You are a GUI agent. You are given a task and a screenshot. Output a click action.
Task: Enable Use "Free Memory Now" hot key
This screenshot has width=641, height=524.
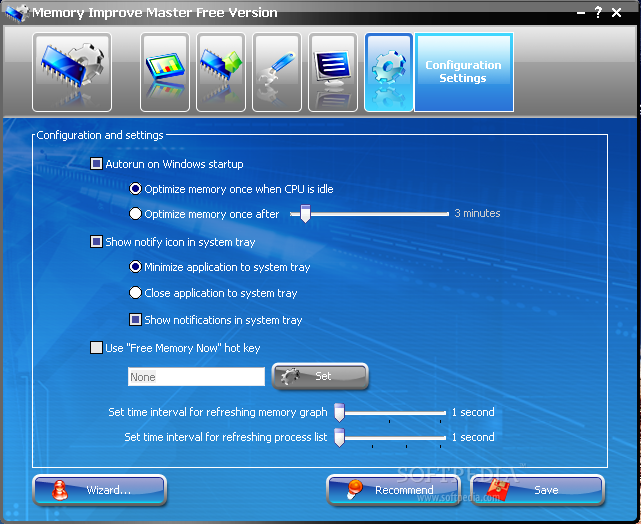(x=96, y=348)
